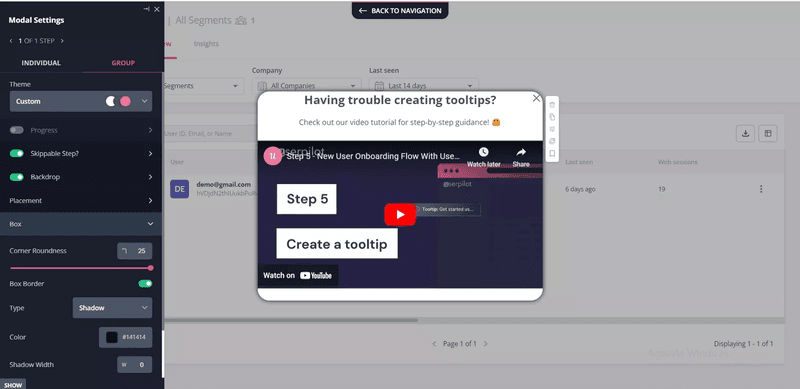This screenshot has width=800, height=389.
Task: Close the Modal Settings panel
Action: (x=157, y=9)
